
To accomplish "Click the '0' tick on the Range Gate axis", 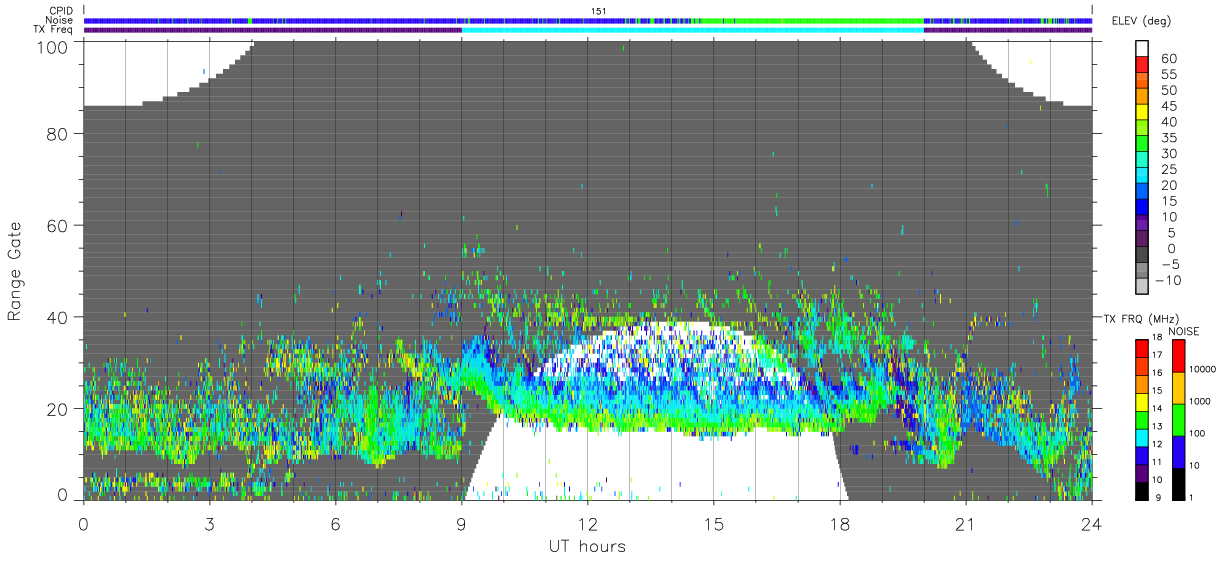I will tap(63, 495).
